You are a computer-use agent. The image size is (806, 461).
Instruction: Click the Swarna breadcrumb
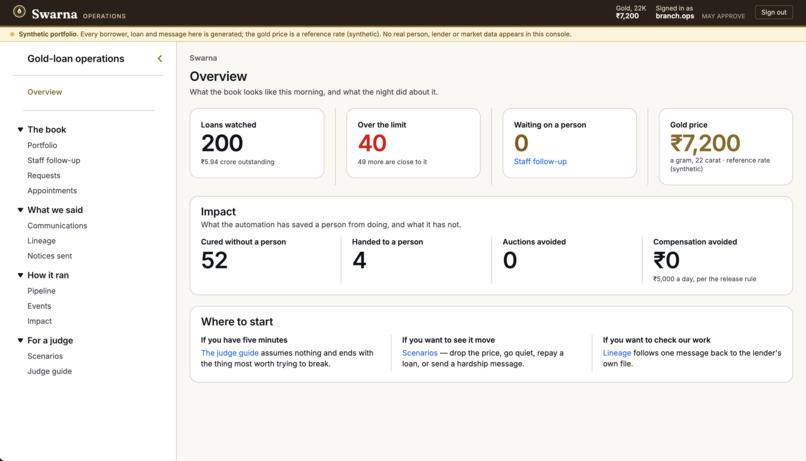pos(203,58)
